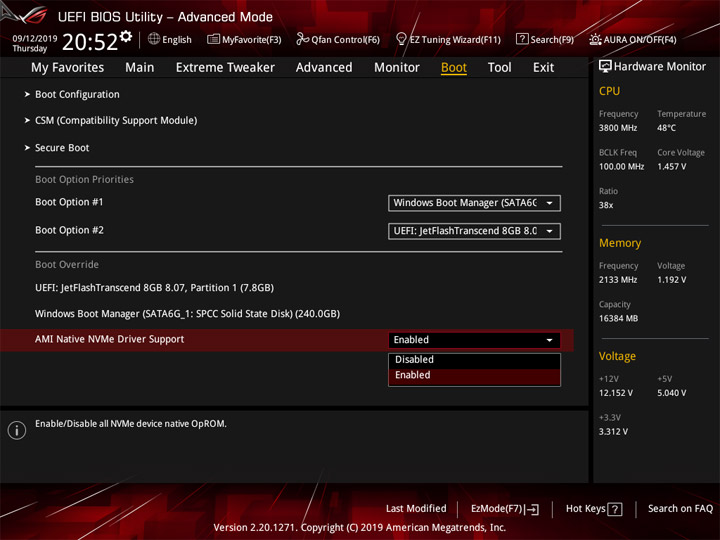720x540 pixels.
Task: Expand Boot Configuration submenu
Action: point(77,94)
